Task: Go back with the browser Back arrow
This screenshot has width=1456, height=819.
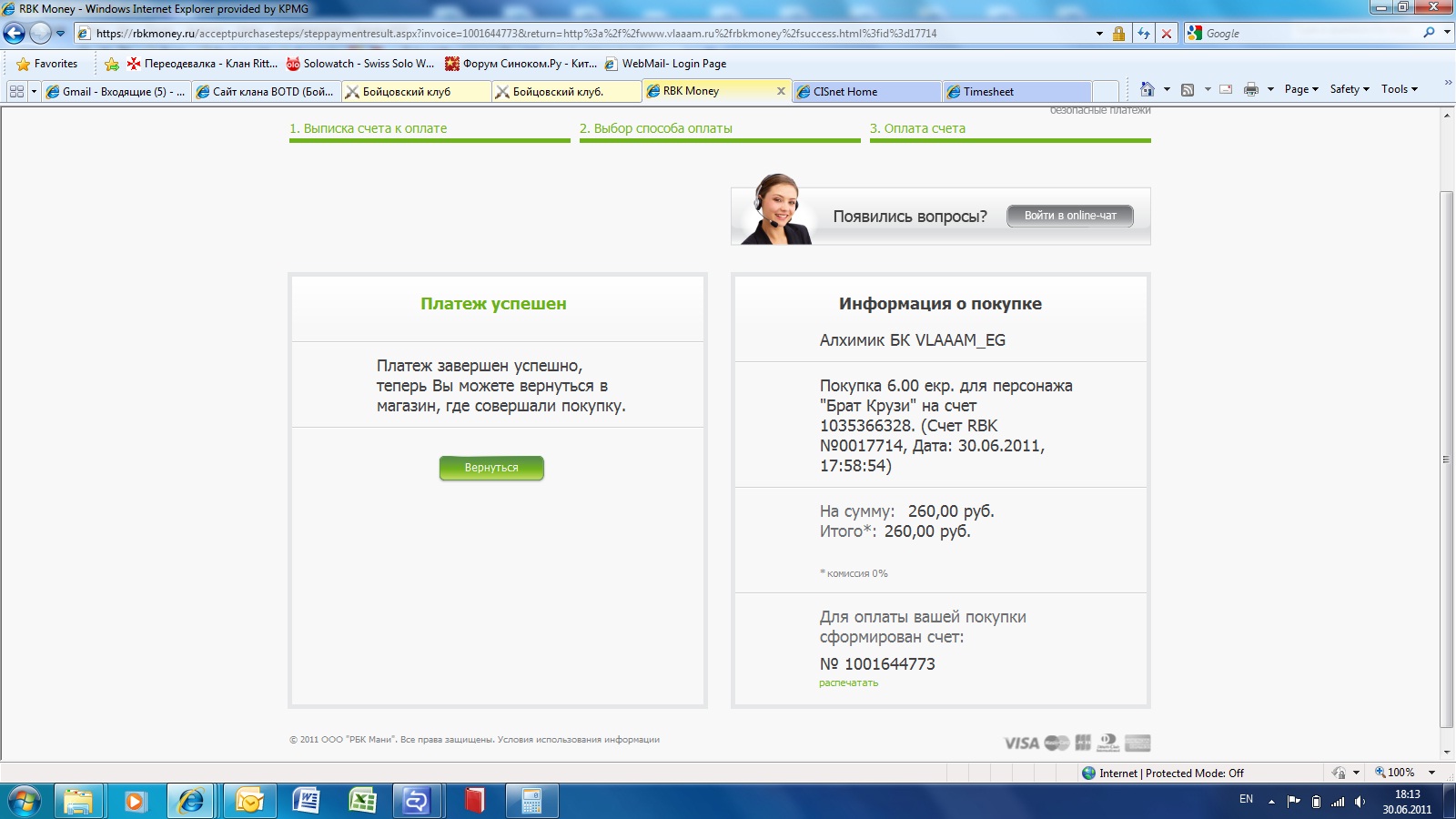Action: [14, 34]
